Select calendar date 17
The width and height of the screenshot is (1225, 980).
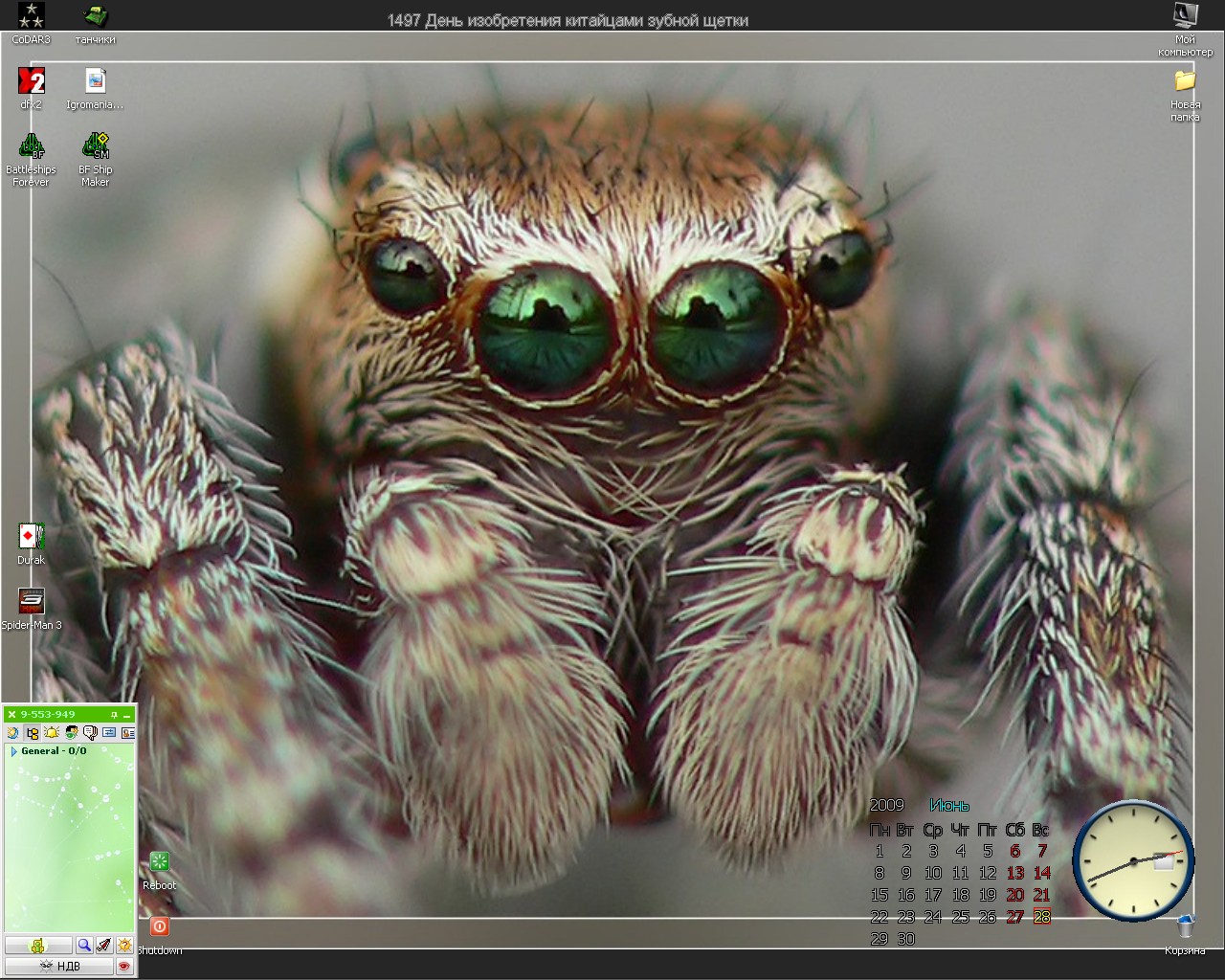point(933,895)
